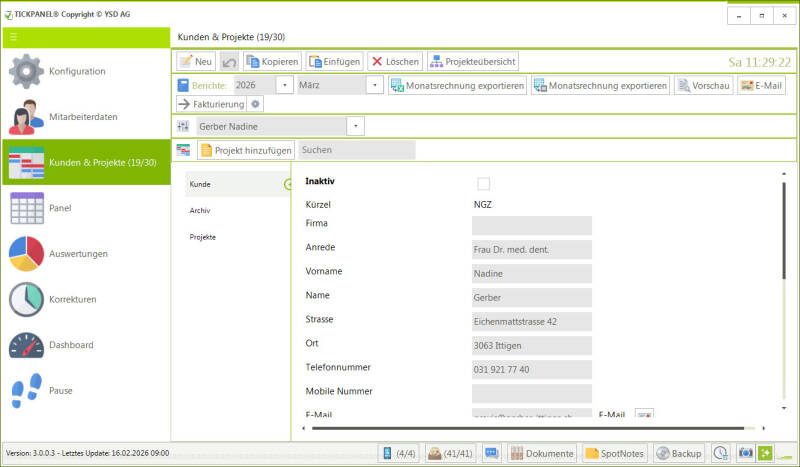Click the chat messages icon in status bar
The image size is (800, 467).
(491, 453)
